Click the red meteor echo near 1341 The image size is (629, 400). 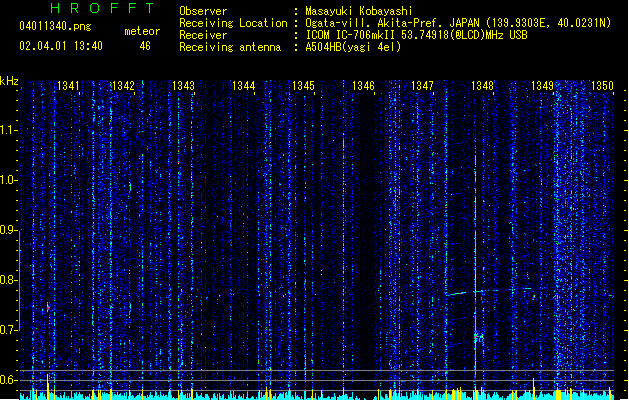coord(48,308)
